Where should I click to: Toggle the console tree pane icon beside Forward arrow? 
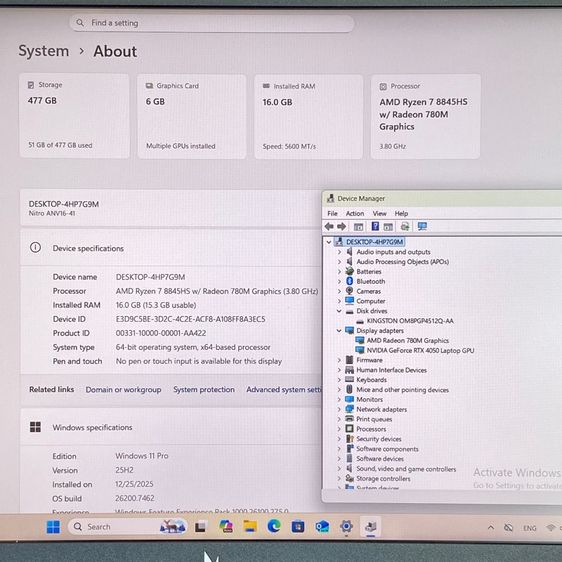tap(358, 227)
